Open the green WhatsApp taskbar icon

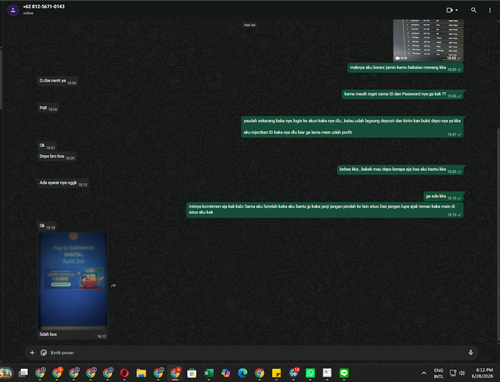click(x=310, y=373)
